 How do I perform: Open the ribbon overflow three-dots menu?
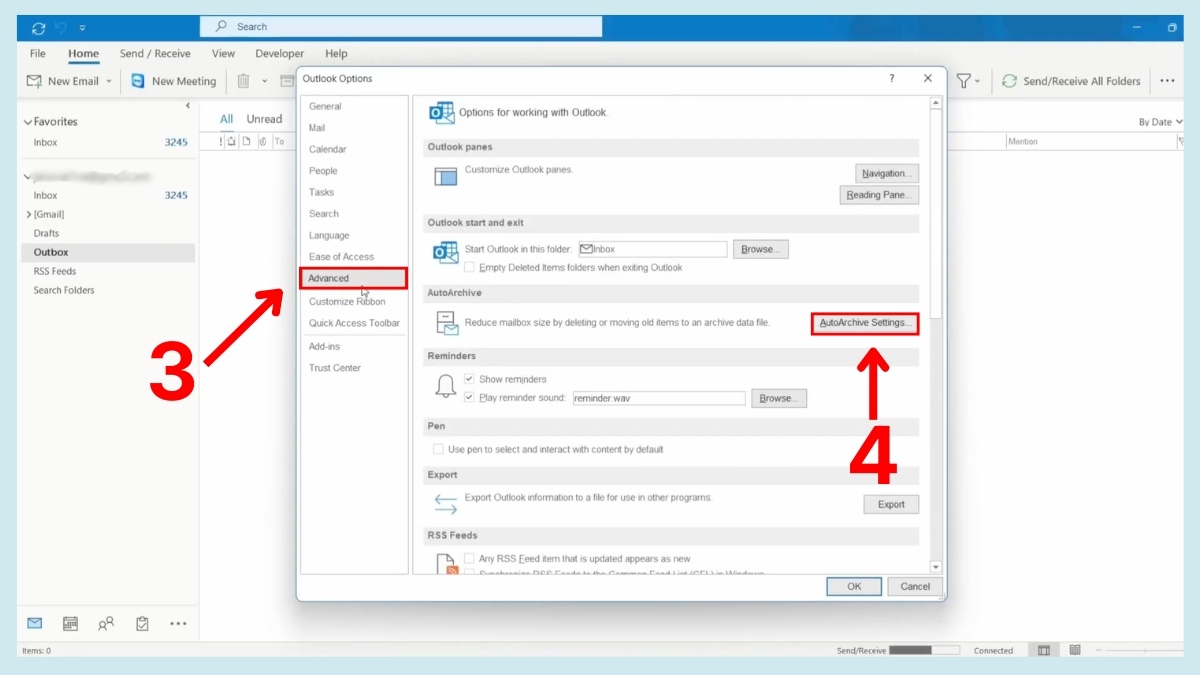tap(1167, 81)
